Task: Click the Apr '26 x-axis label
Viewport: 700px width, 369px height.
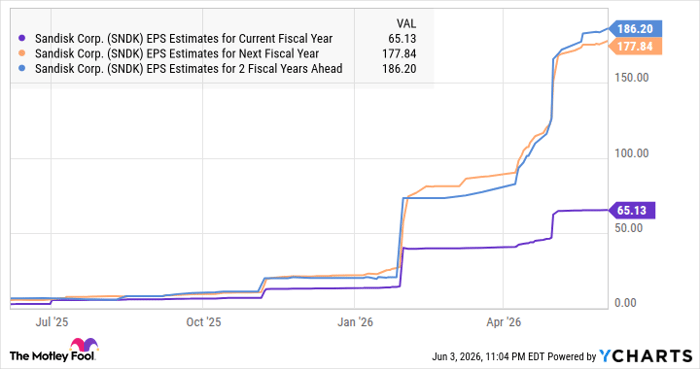Action: click(504, 322)
